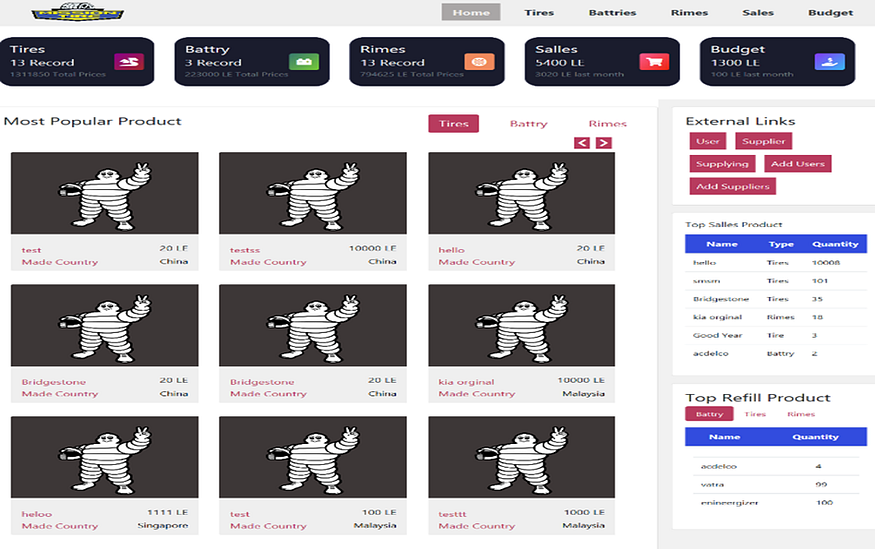Open the Rimes nav item
875x549 pixels.
tap(689, 12)
